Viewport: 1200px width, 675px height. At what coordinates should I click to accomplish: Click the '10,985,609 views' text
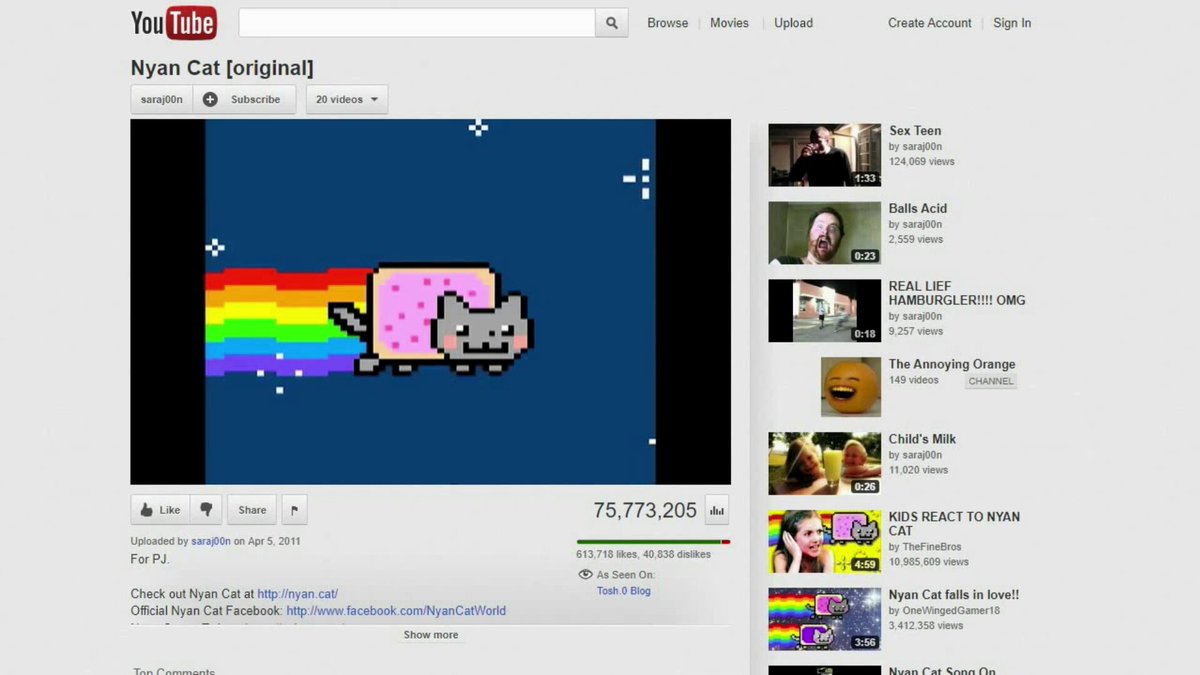coord(929,562)
